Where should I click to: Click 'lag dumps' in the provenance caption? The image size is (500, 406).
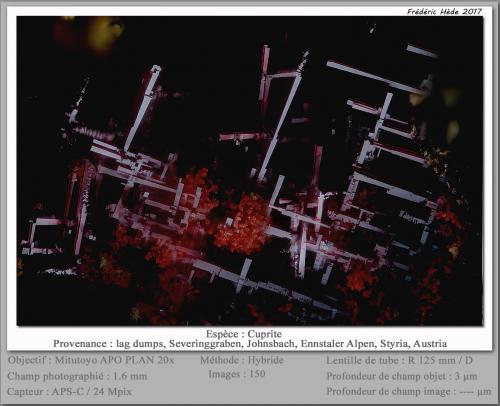click(x=141, y=344)
